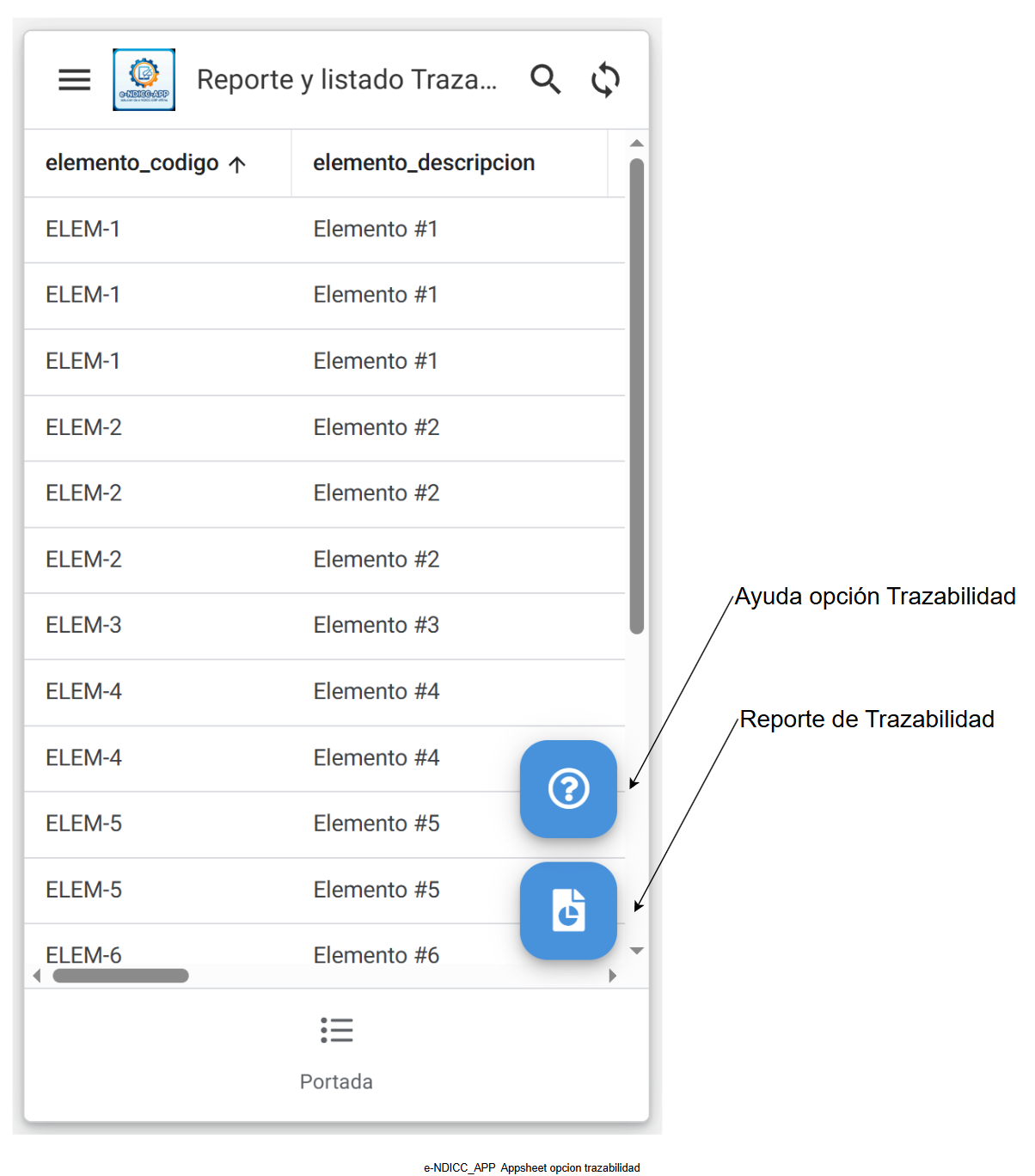Click the scroll left arrow
This screenshot has height=1176, width=1035.
[37, 976]
